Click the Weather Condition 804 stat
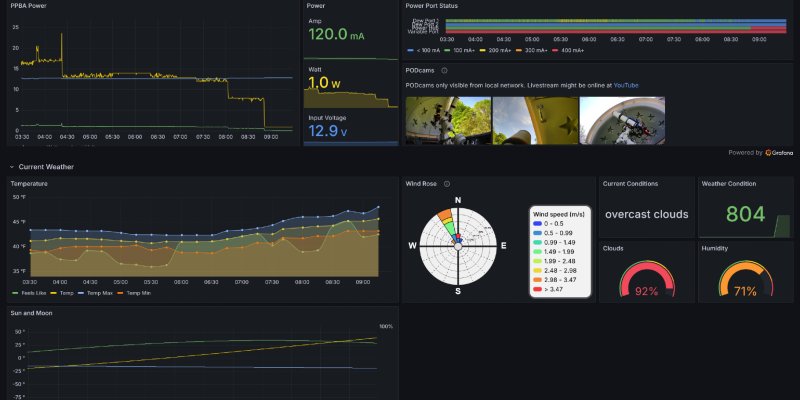 pos(745,214)
